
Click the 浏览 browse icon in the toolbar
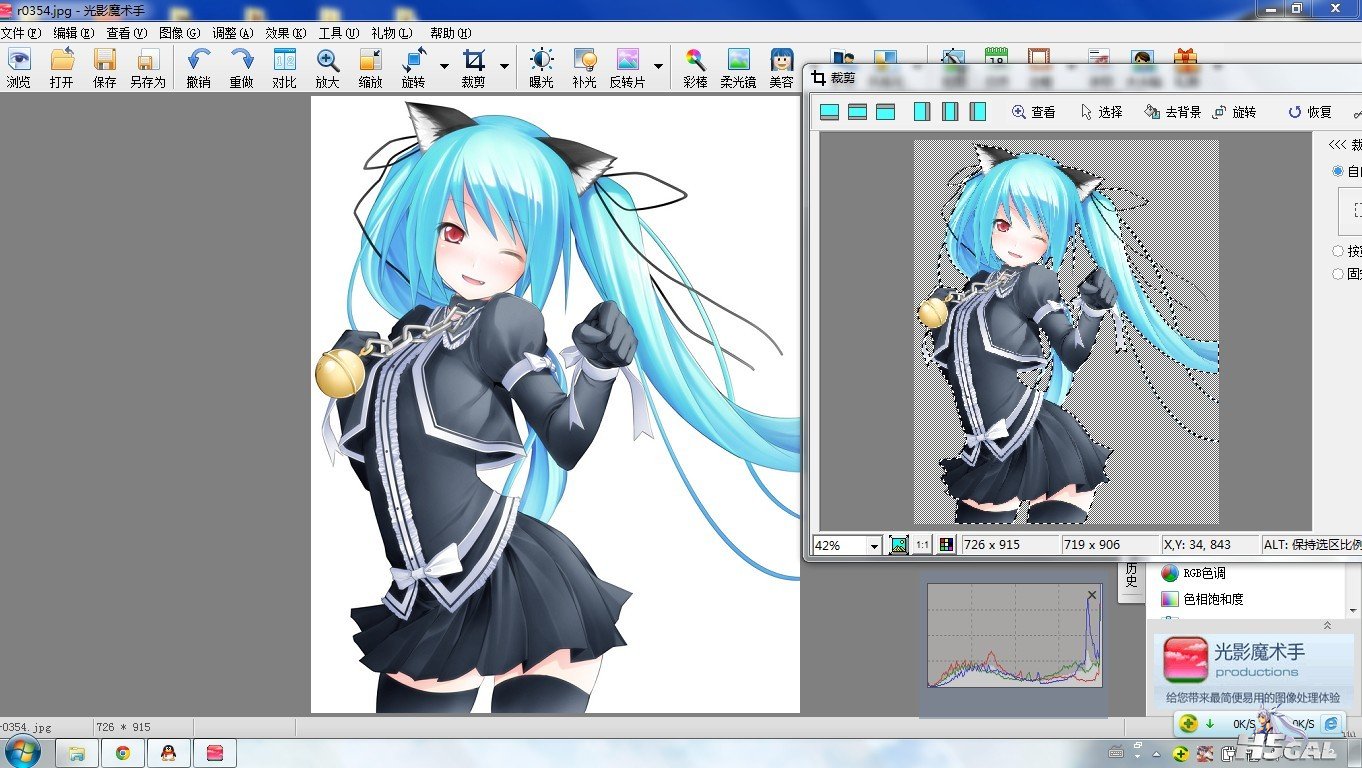(x=19, y=69)
